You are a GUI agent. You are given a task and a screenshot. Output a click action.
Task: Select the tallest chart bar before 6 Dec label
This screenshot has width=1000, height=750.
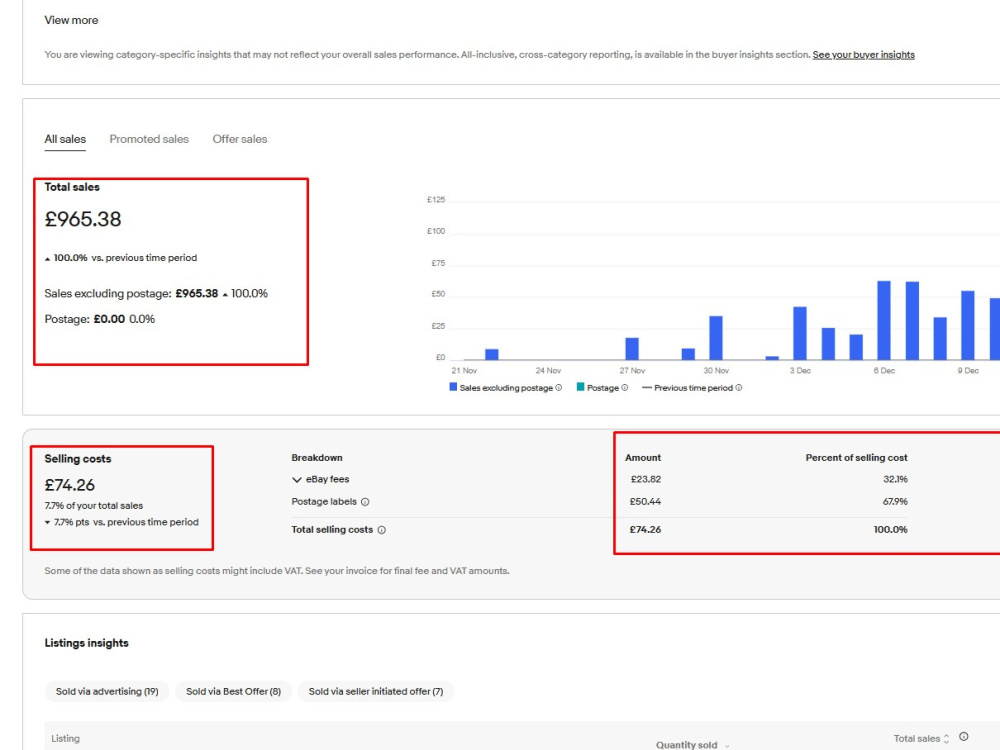click(x=884, y=320)
